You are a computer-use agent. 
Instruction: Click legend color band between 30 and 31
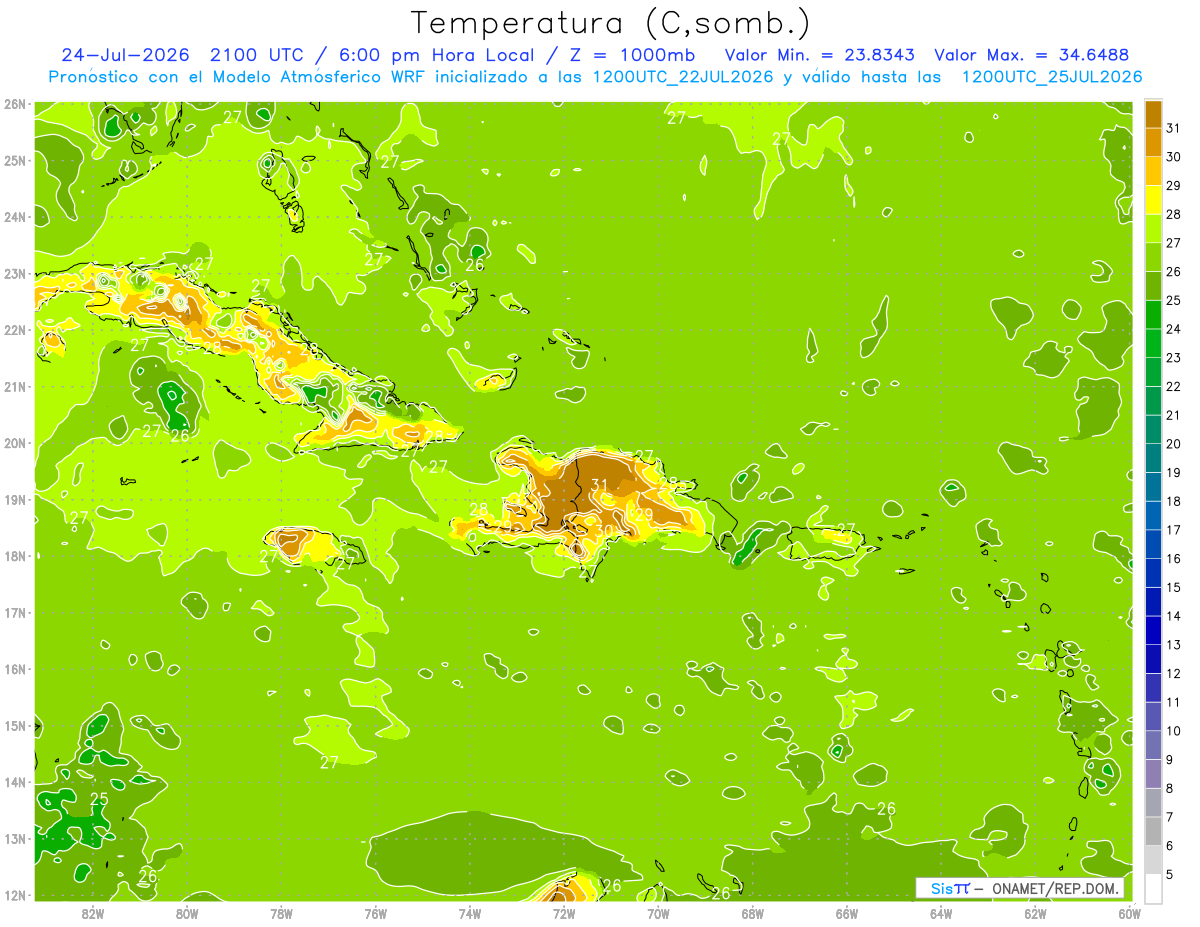point(1153,142)
